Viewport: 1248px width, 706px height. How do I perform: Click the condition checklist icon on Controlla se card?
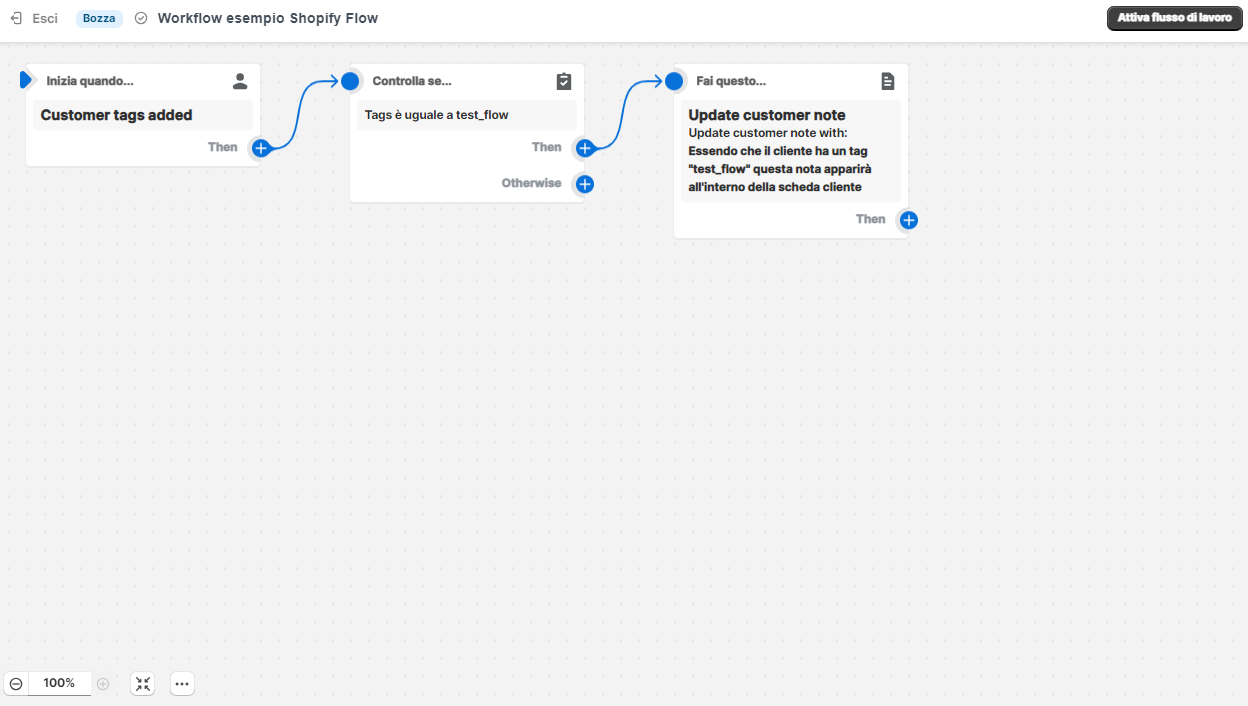[x=564, y=81]
